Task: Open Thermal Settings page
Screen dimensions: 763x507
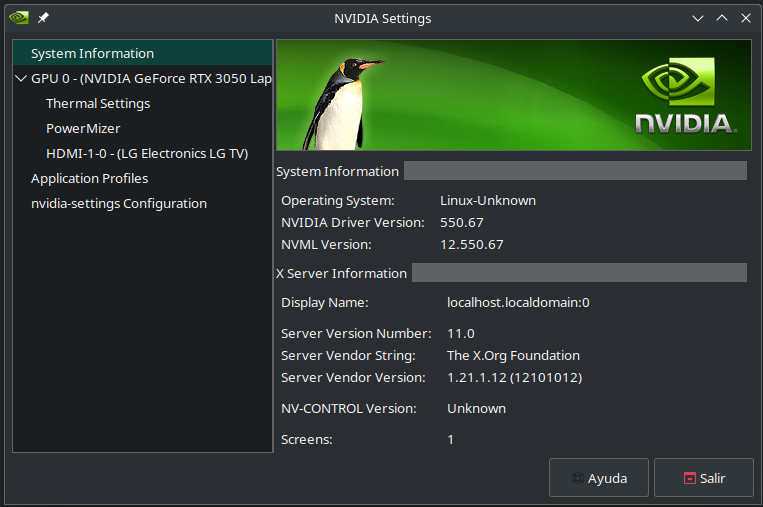Action: 98,103
